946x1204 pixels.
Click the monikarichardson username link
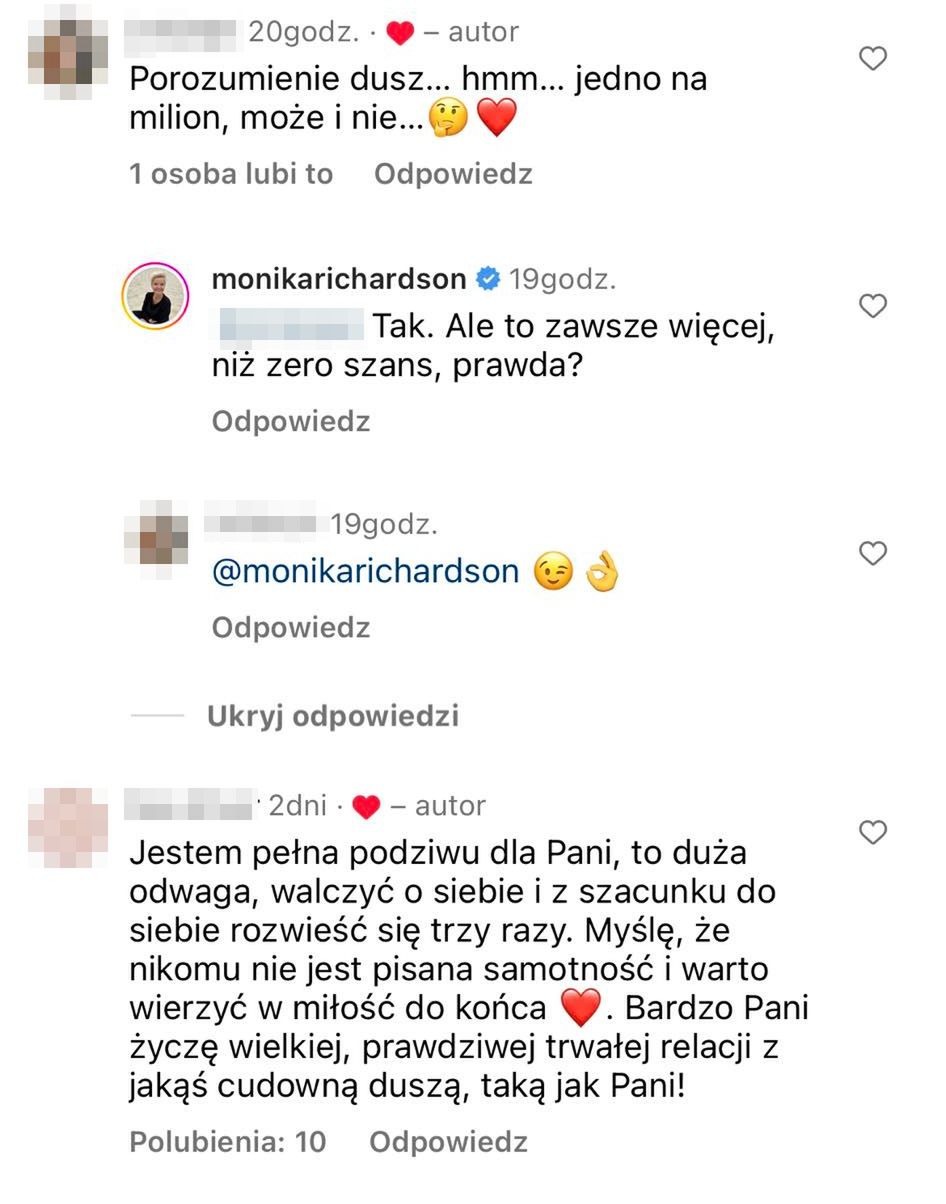coord(339,278)
